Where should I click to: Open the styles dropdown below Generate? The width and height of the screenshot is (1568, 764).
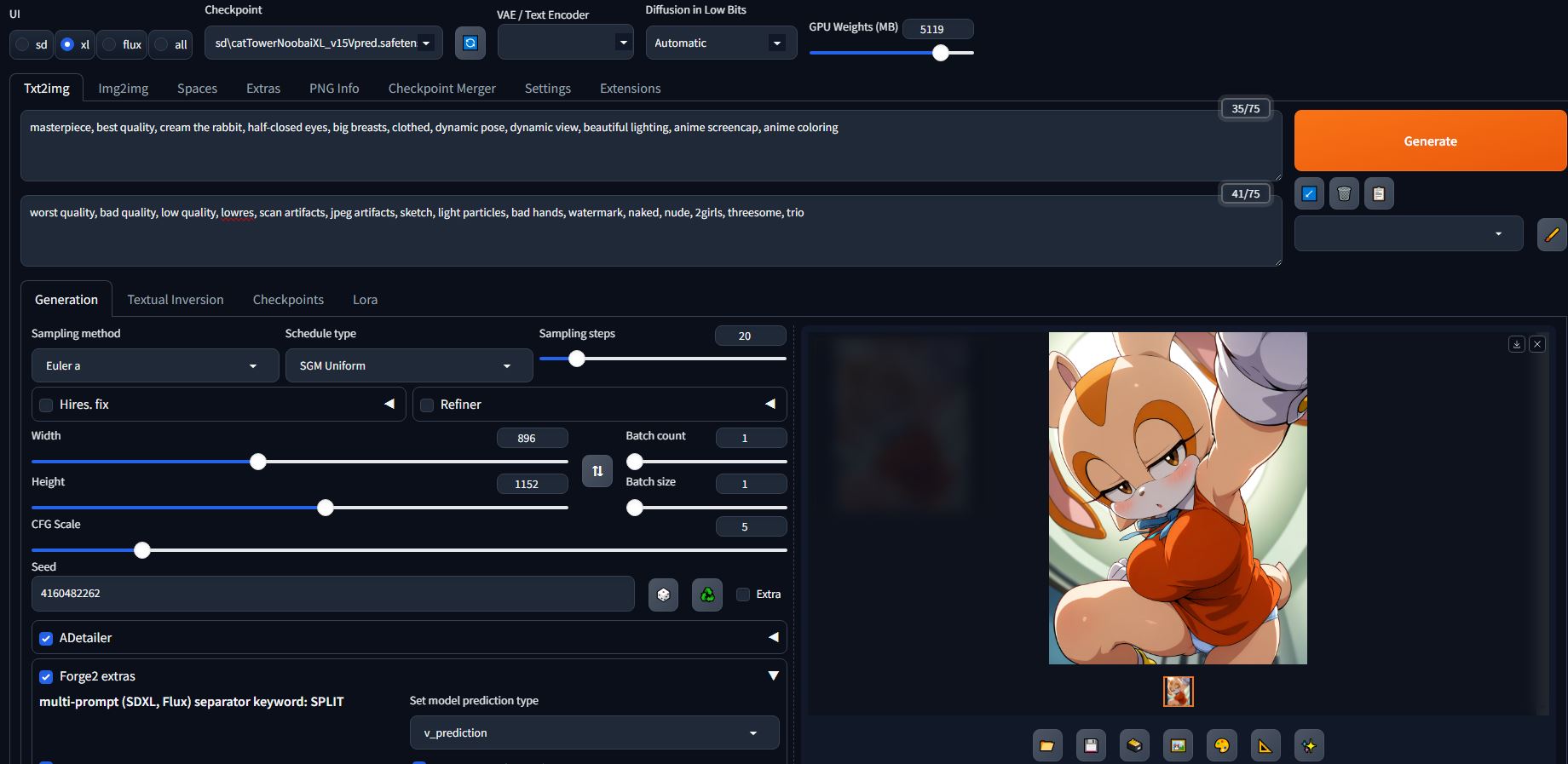tap(1409, 234)
